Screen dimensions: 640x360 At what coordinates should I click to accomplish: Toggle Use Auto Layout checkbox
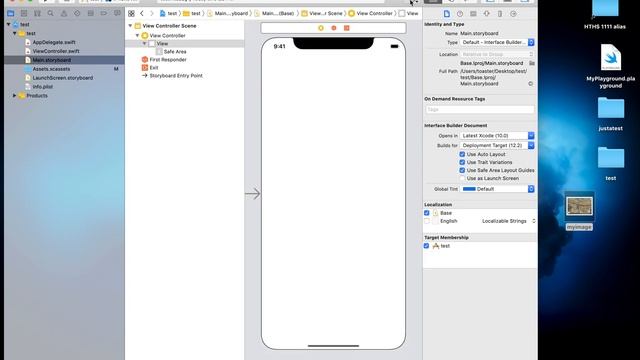coord(462,154)
